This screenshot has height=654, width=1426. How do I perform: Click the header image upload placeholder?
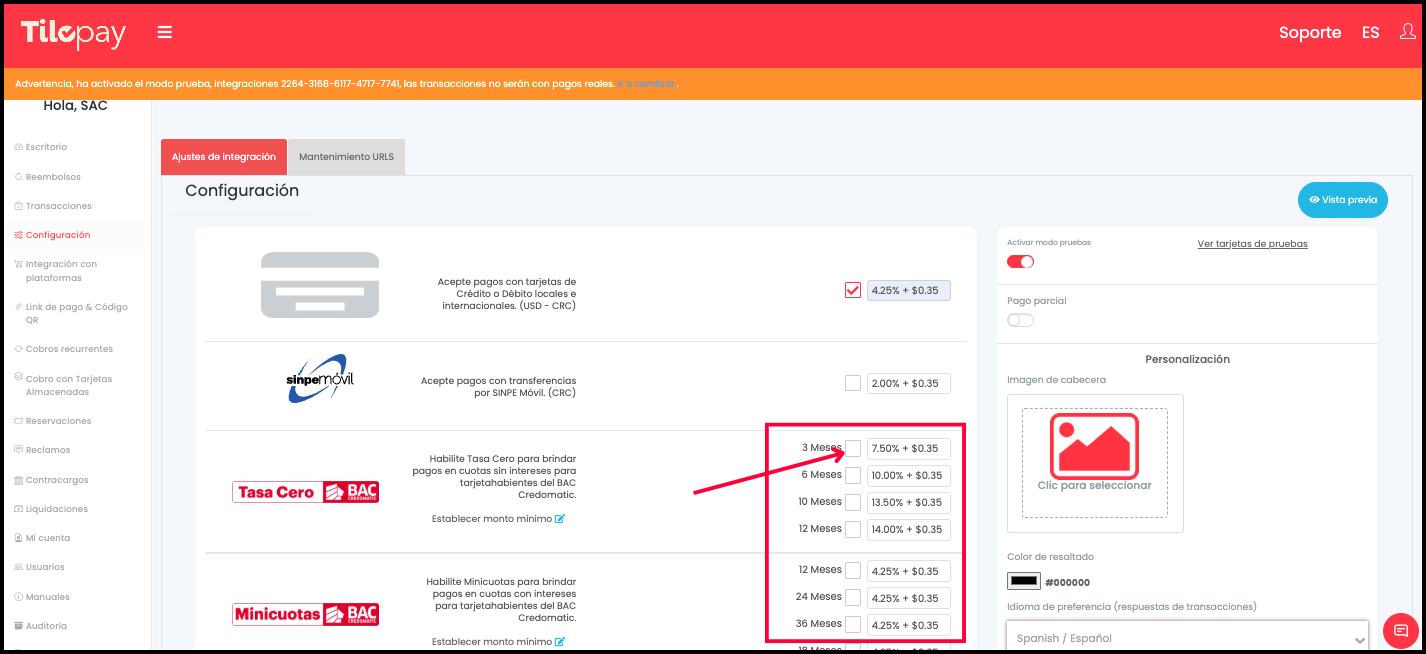1094,462
